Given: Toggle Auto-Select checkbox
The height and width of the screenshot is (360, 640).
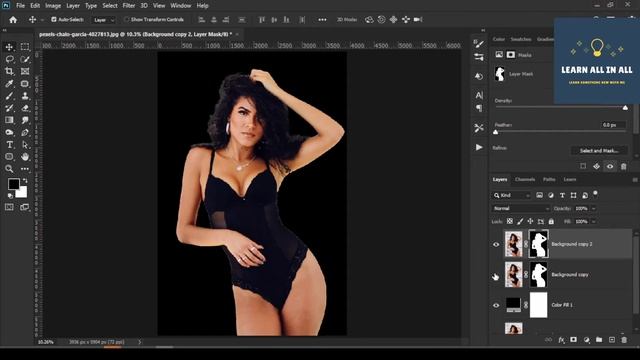Looking at the screenshot, I should 53,19.
